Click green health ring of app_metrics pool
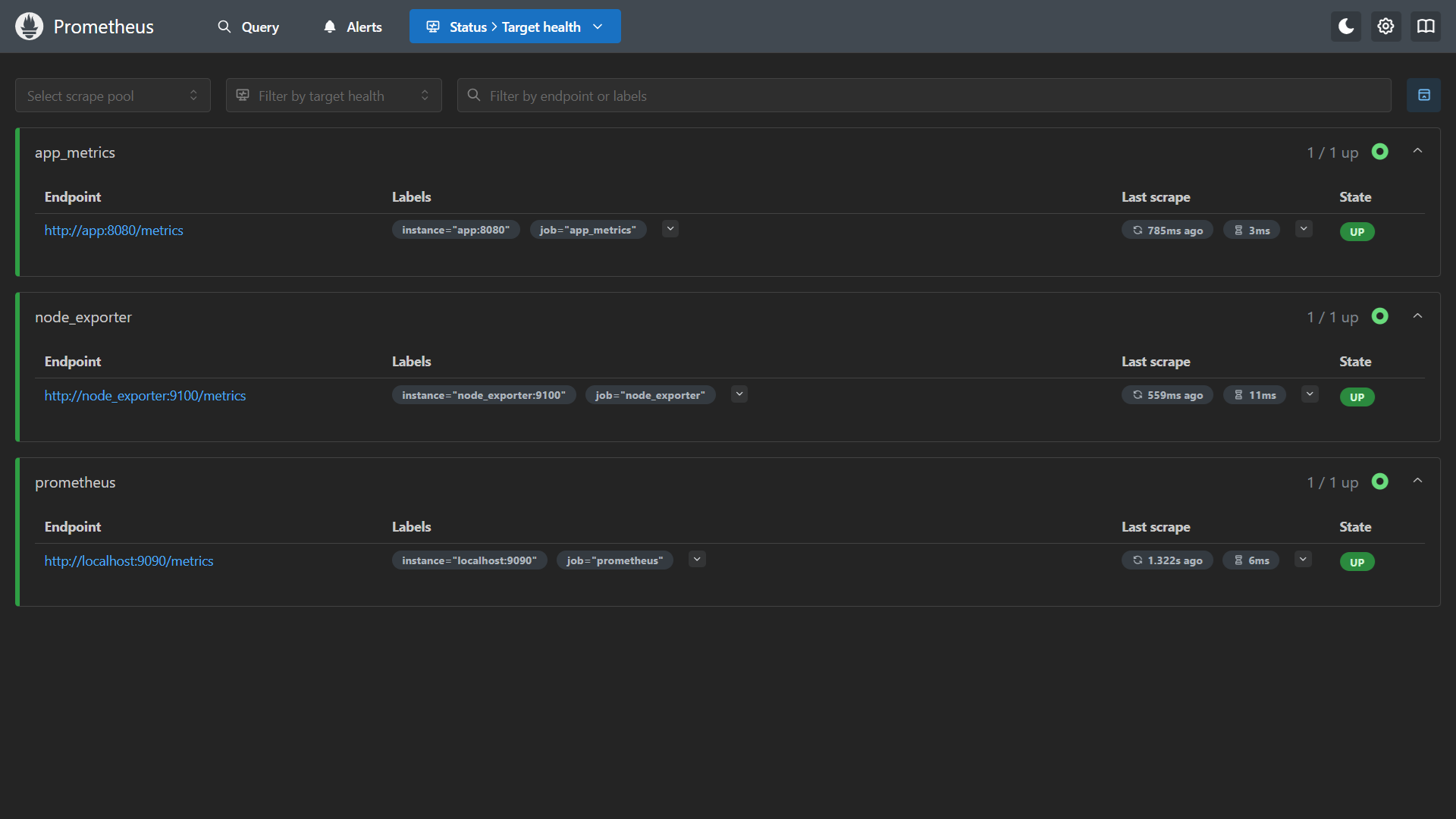This screenshot has height=819, width=1456. point(1379,152)
